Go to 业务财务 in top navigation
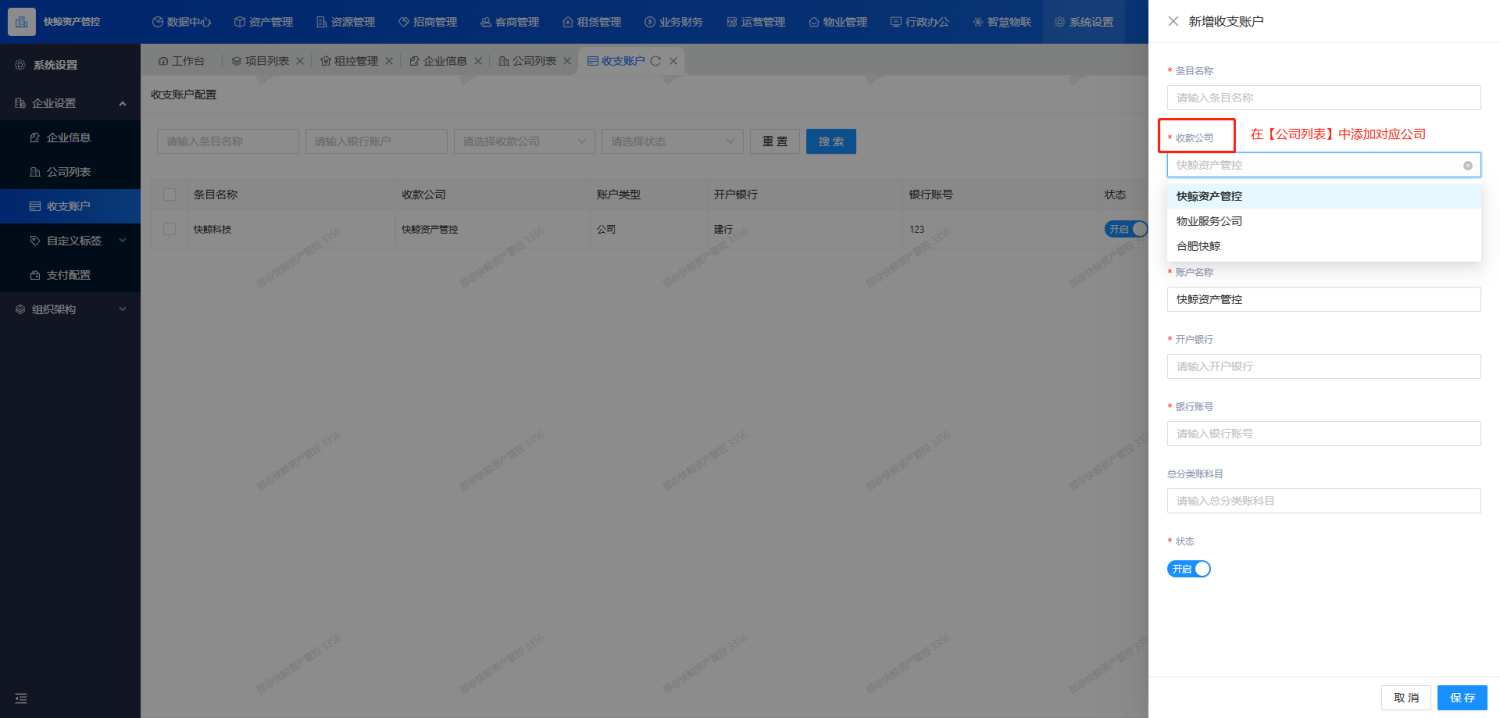Viewport: 1500px width, 718px height. (x=673, y=22)
